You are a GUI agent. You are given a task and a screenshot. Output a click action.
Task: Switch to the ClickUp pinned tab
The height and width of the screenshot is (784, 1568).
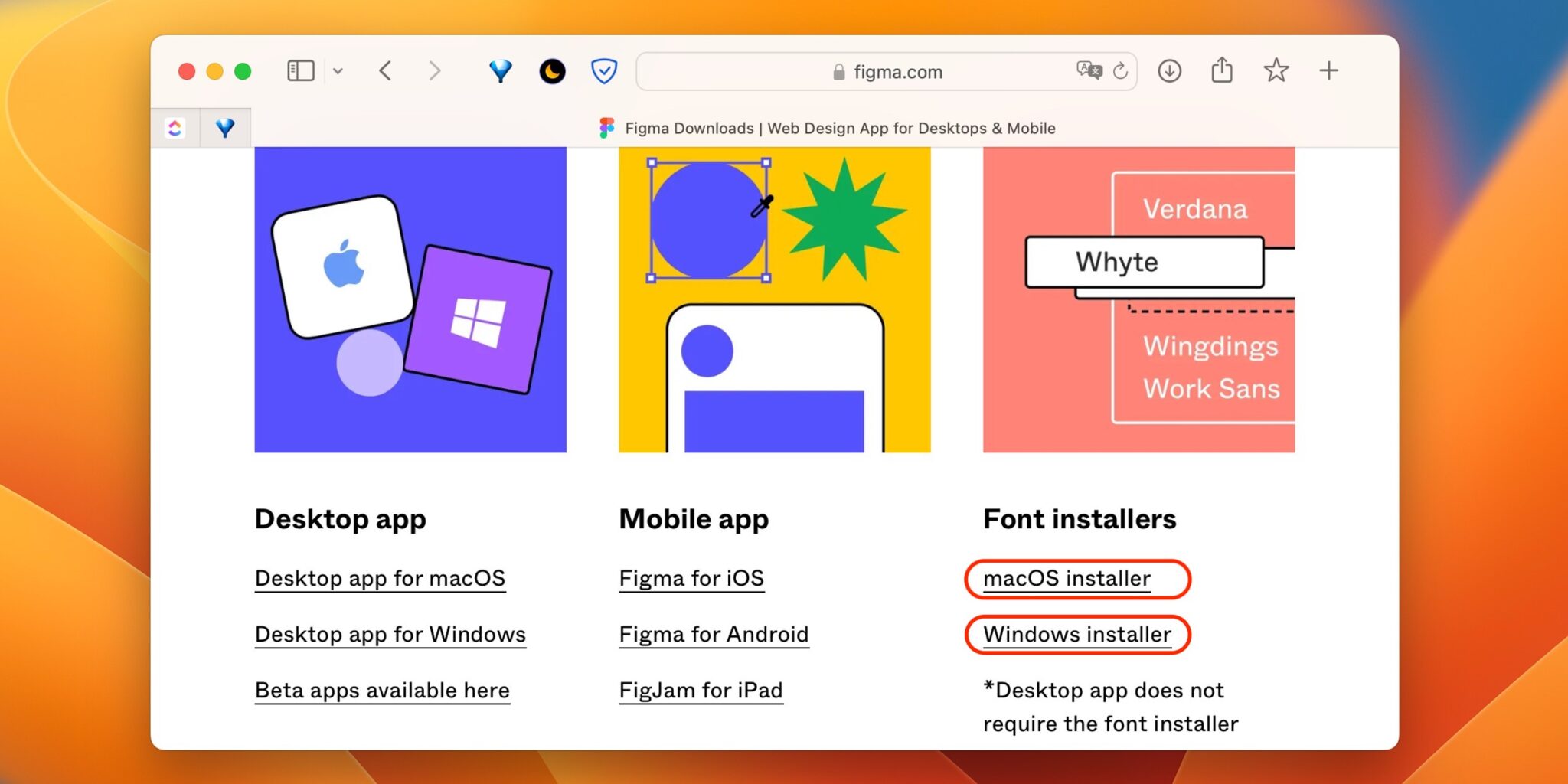tap(175, 128)
